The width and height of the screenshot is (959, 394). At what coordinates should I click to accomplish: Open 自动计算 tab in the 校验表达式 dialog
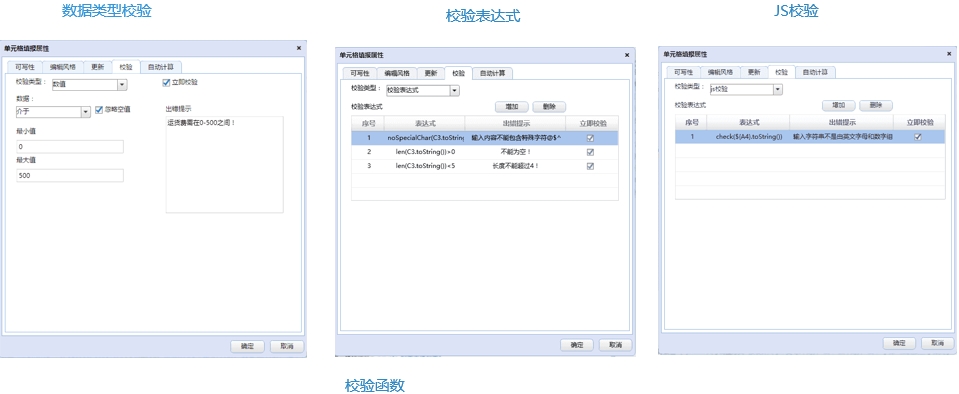[492, 73]
